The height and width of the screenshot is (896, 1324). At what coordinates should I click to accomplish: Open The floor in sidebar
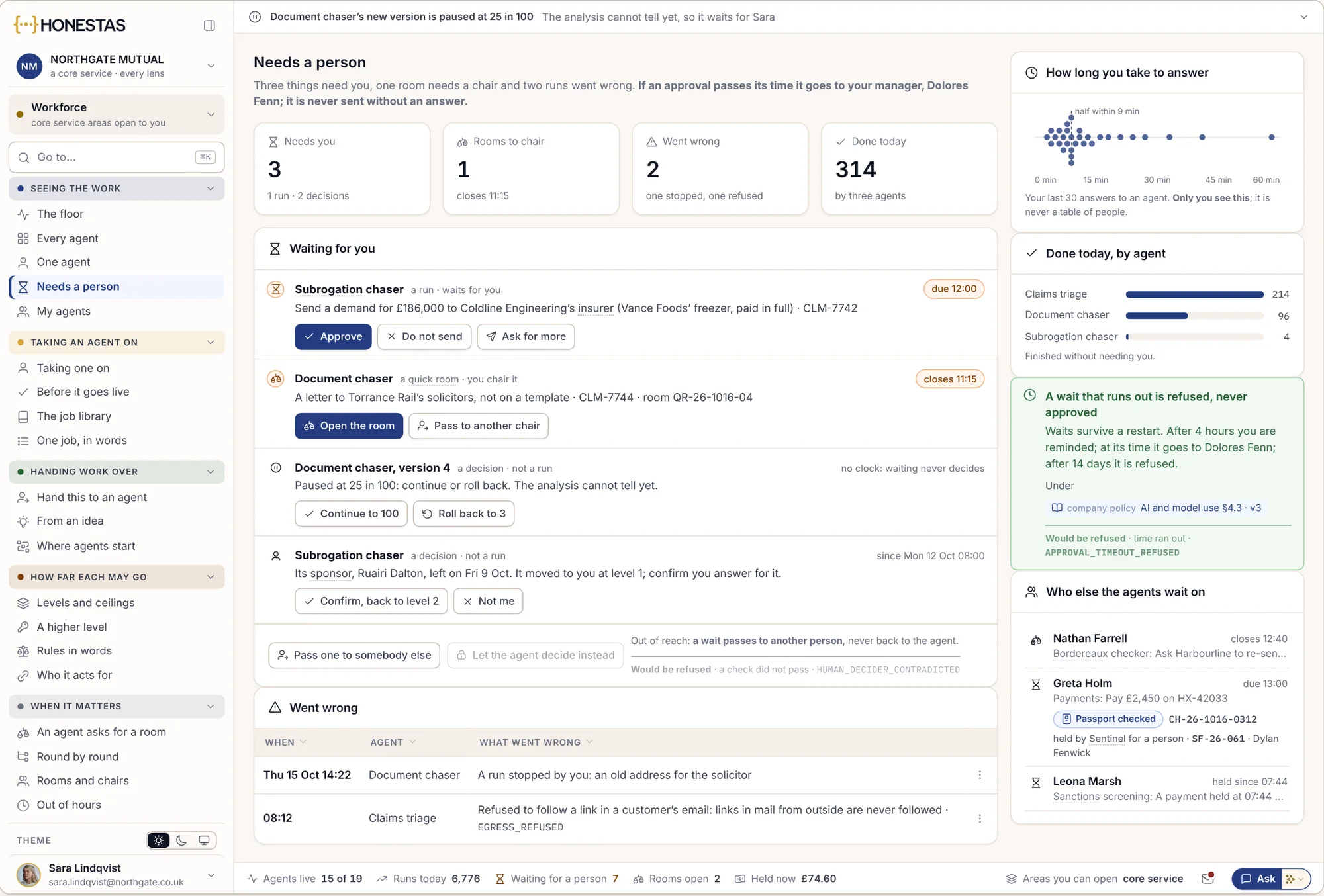[117, 214]
